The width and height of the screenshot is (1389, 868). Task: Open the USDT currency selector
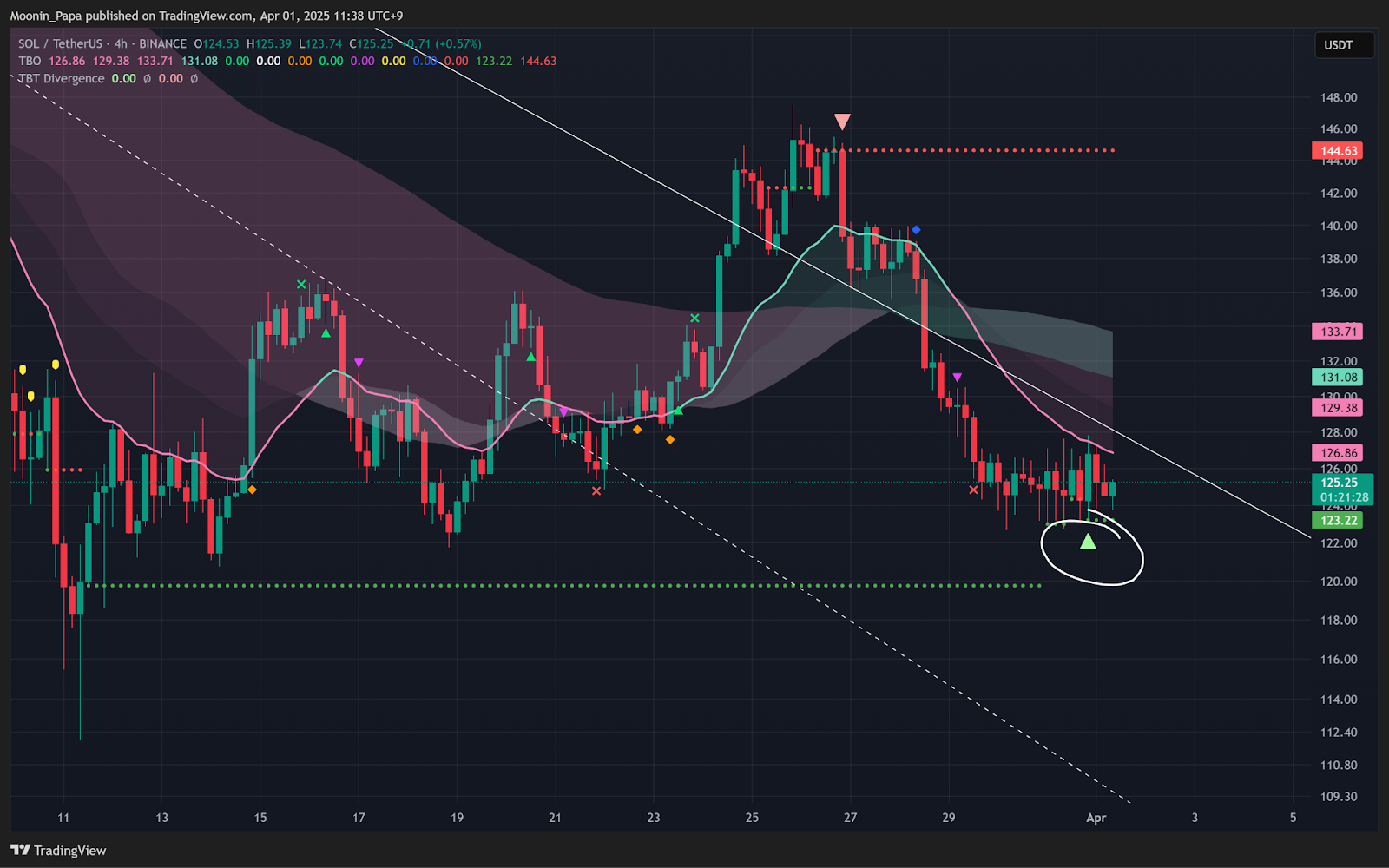(x=1338, y=45)
